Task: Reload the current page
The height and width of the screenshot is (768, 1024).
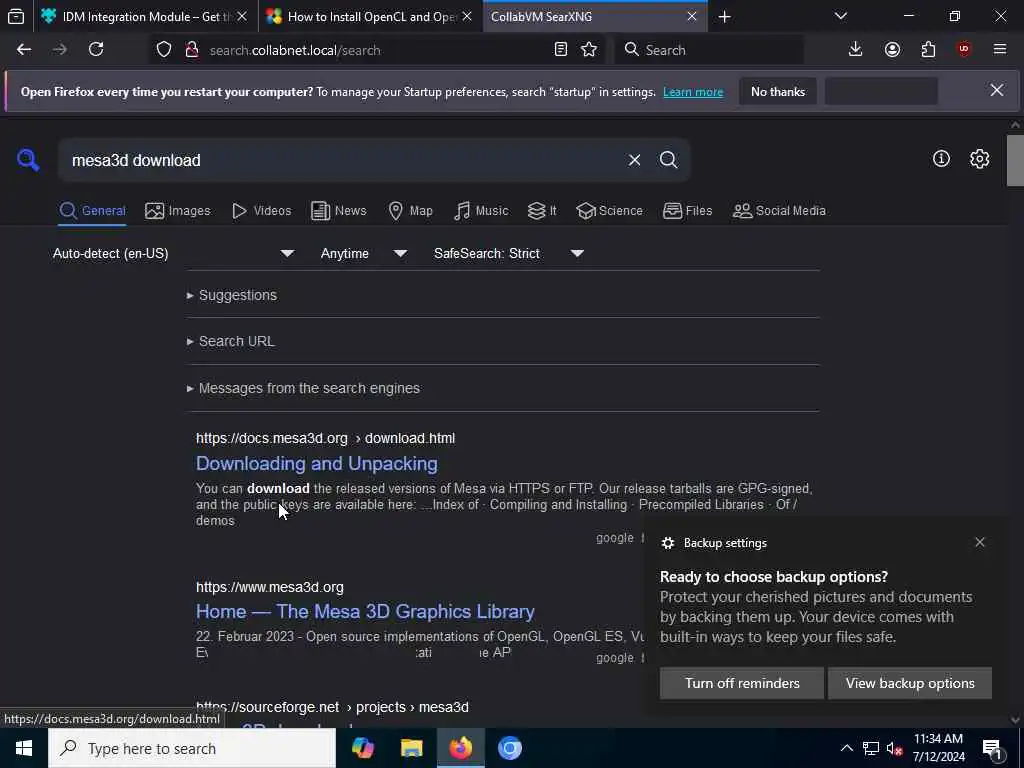Action: (x=96, y=50)
